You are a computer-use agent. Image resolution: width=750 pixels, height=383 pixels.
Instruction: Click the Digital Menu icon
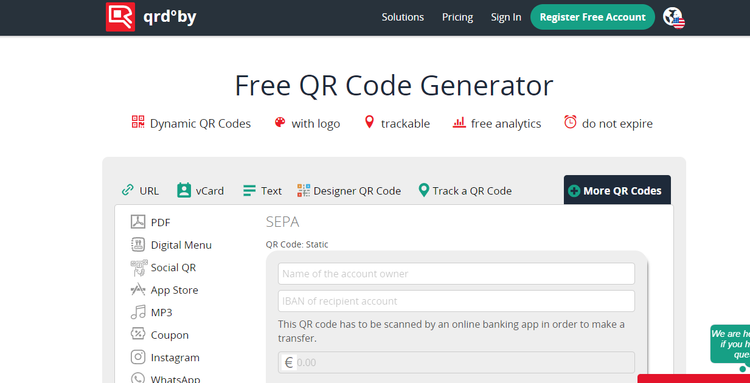(138, 244)
